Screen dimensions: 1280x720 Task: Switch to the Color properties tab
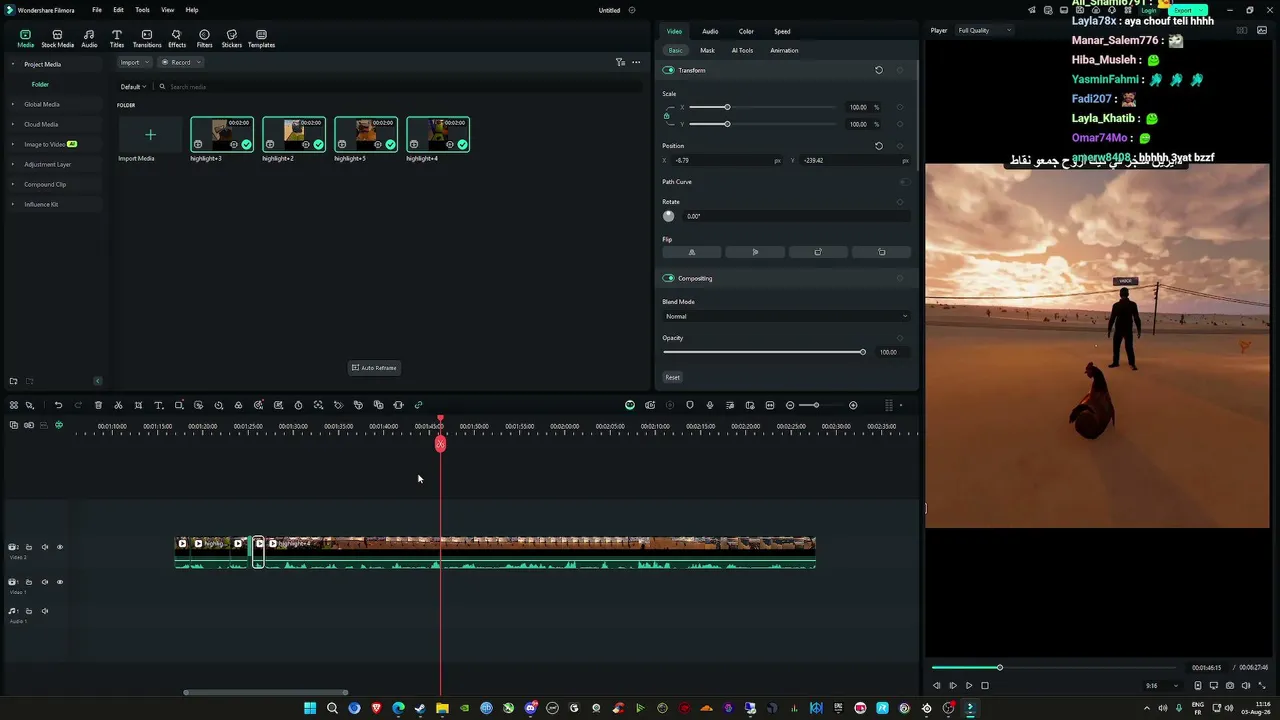click(x=746, y=31)
